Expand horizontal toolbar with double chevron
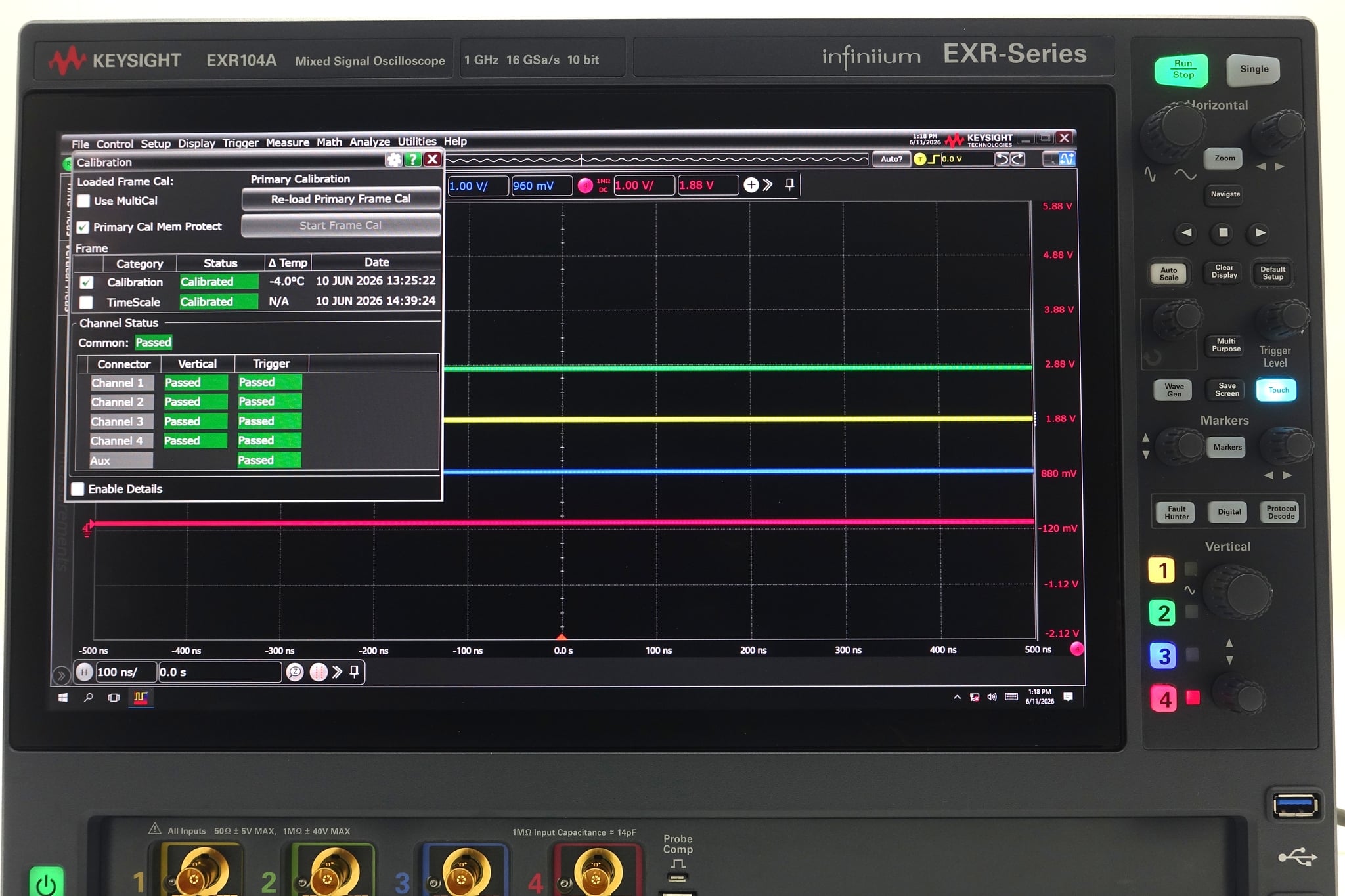Viewport: 1345px width, 896px height. pos(338,672)
